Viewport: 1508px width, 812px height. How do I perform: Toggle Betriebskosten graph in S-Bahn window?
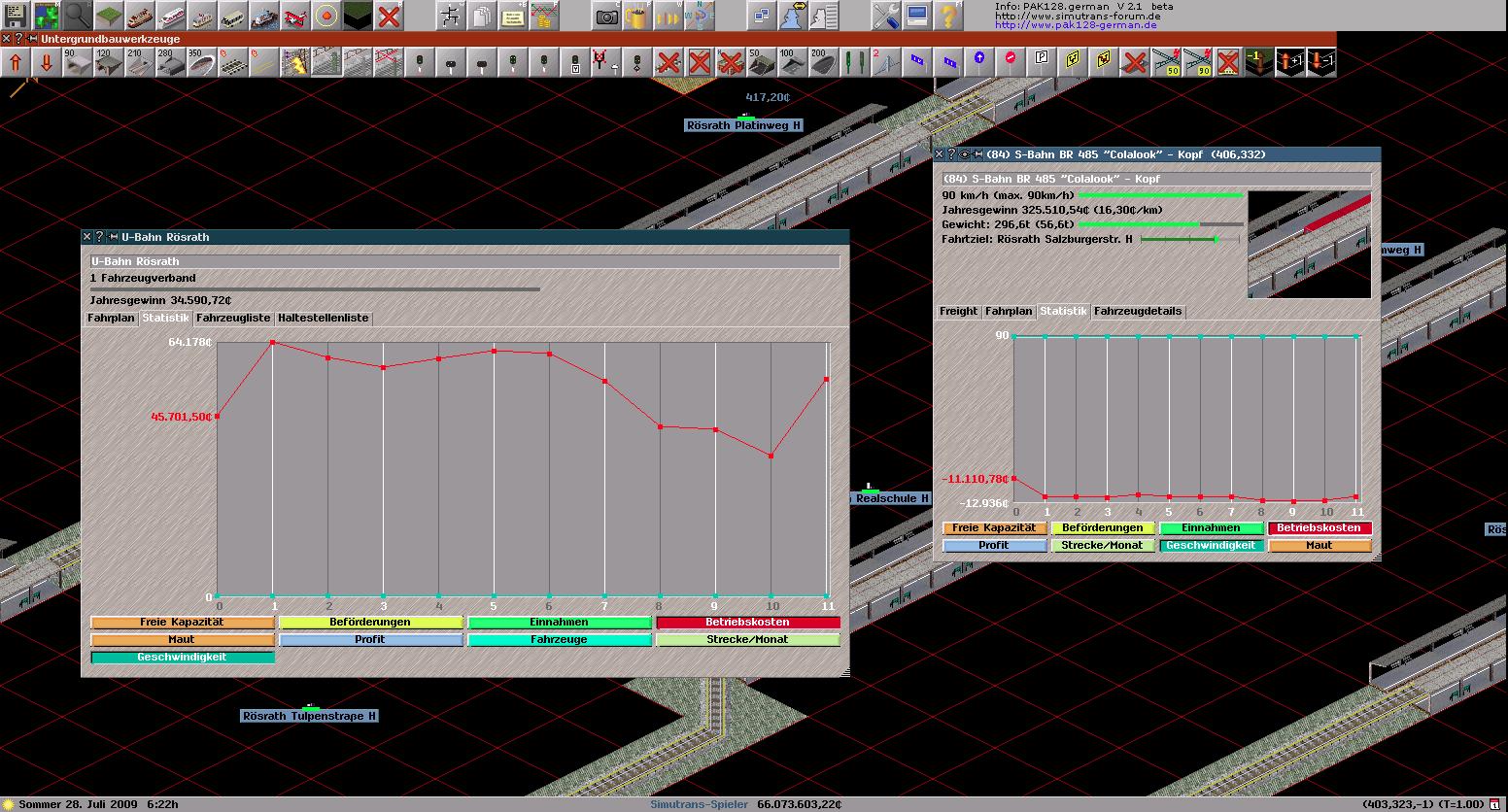point(1319,528)
